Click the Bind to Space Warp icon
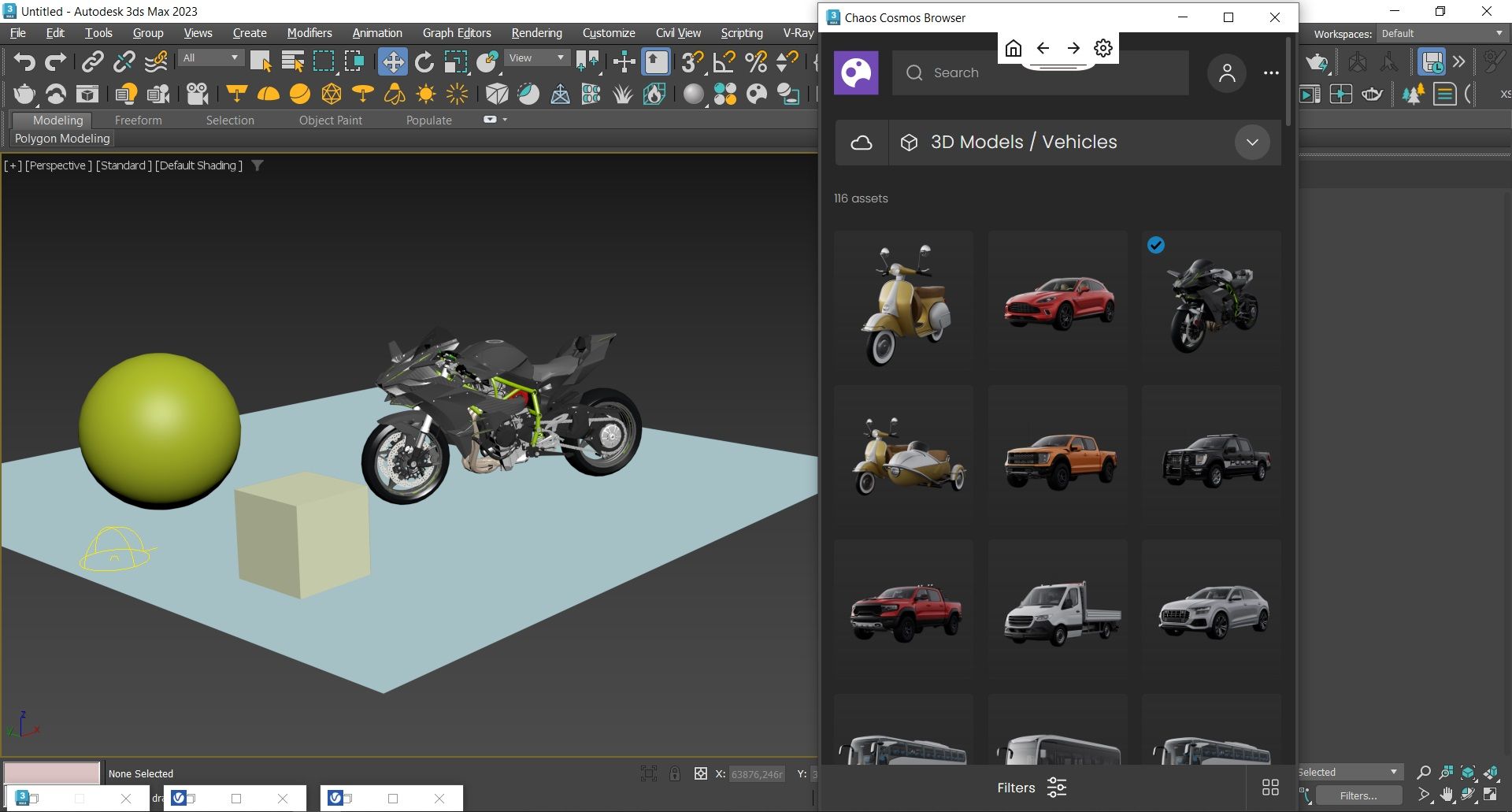The width and height of the screenshot is (1512, 812). click(x=156, y=61)
